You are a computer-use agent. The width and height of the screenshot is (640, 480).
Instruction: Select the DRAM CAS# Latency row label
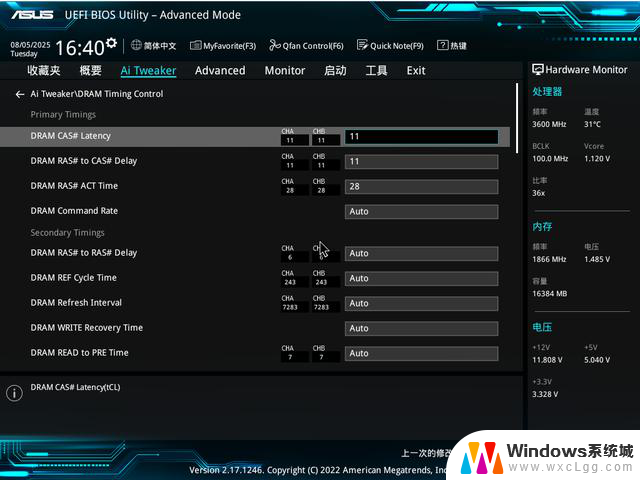click(x=71, y=136)
